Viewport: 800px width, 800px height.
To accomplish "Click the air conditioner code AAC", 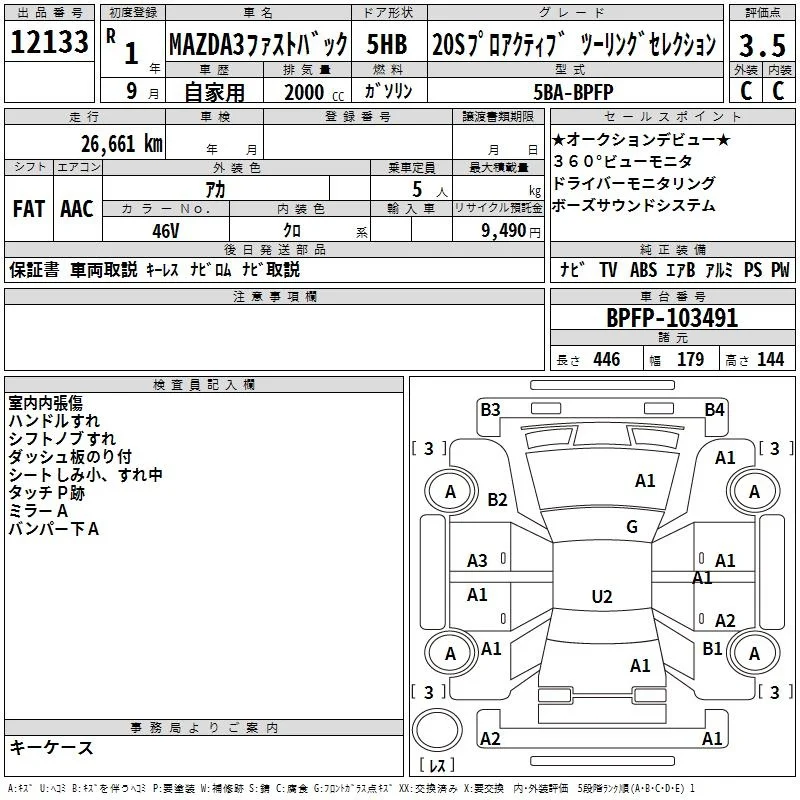I will 77,209.
